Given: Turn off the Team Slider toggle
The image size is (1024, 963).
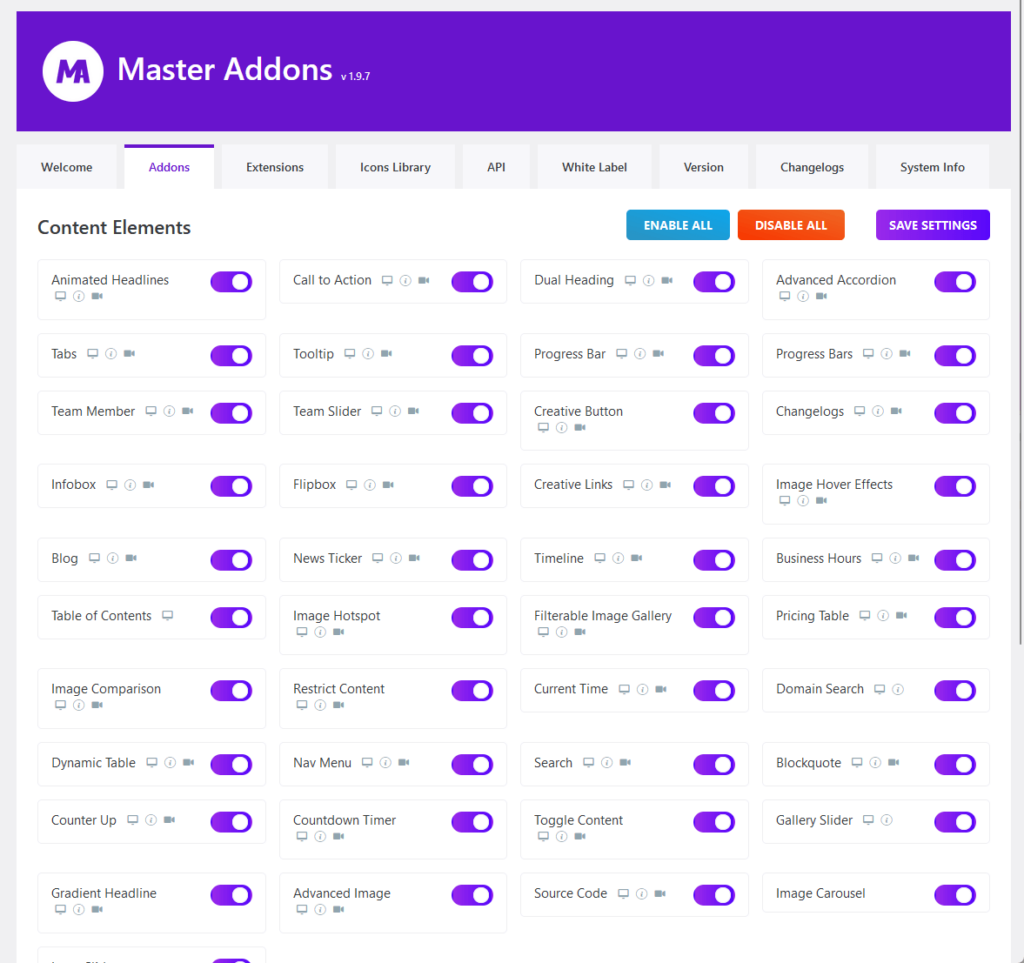Looking at the screenshot, I should point(472,413).
